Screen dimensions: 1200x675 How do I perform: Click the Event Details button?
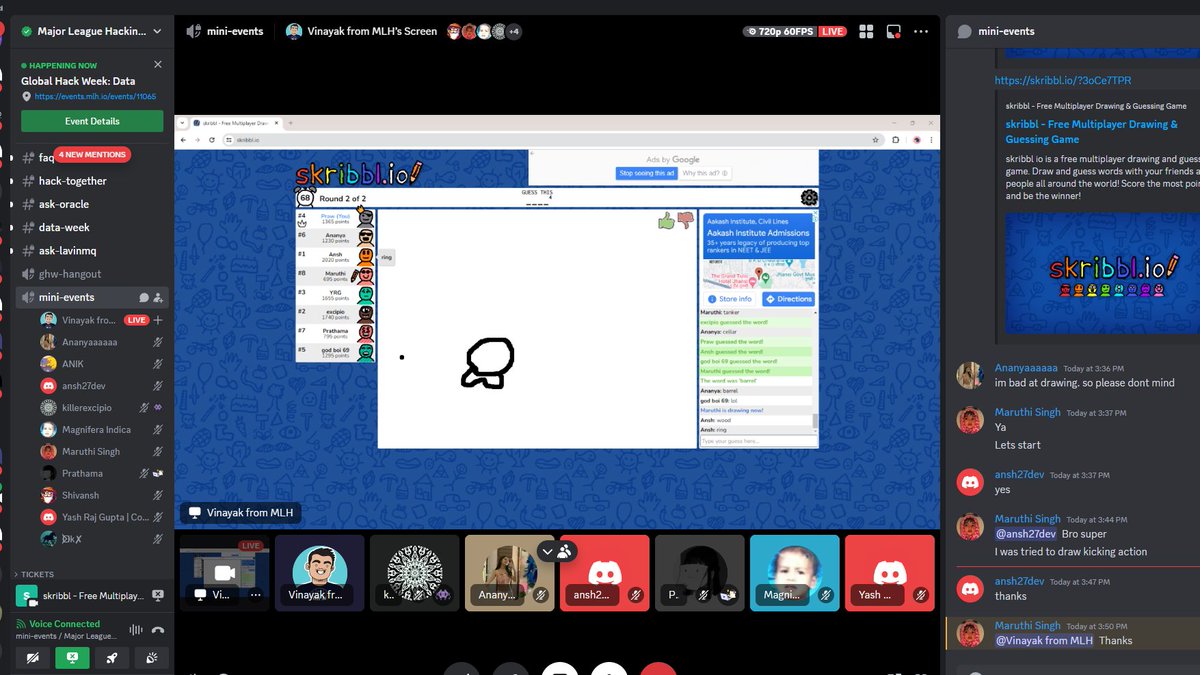coord(92,121)
